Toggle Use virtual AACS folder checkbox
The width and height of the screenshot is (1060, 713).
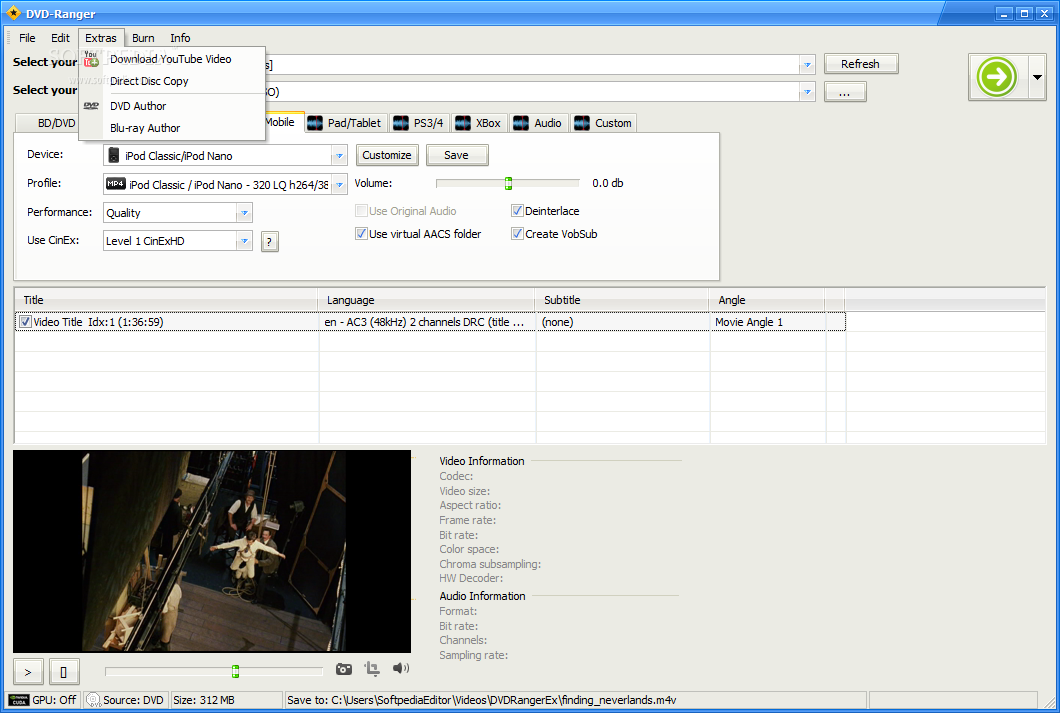361,233
